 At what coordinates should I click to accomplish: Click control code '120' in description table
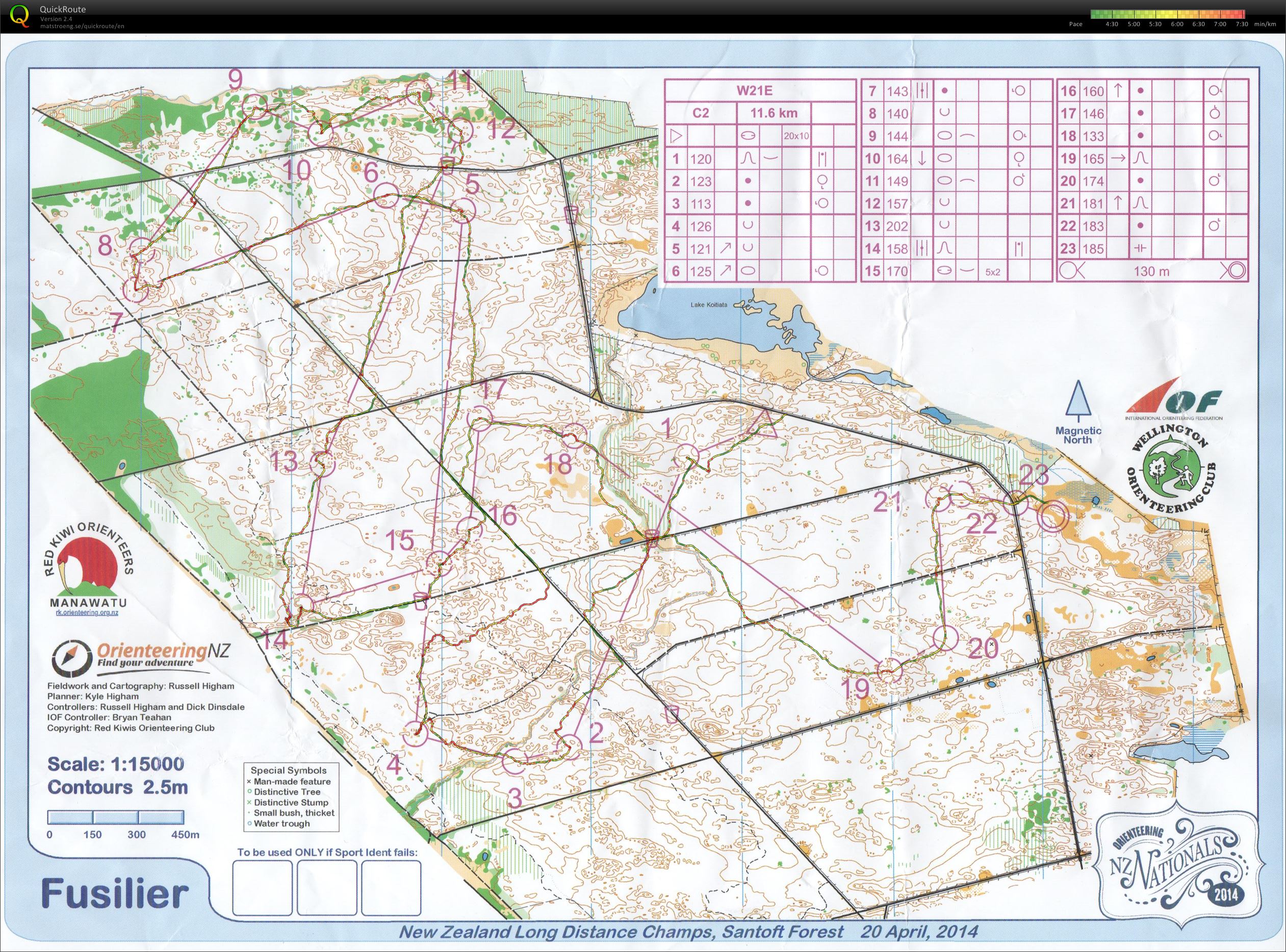701,159
